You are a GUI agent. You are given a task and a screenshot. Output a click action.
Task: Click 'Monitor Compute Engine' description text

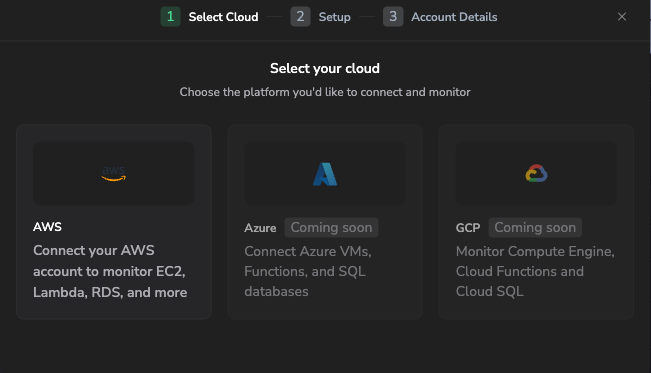tap(535, 271)
